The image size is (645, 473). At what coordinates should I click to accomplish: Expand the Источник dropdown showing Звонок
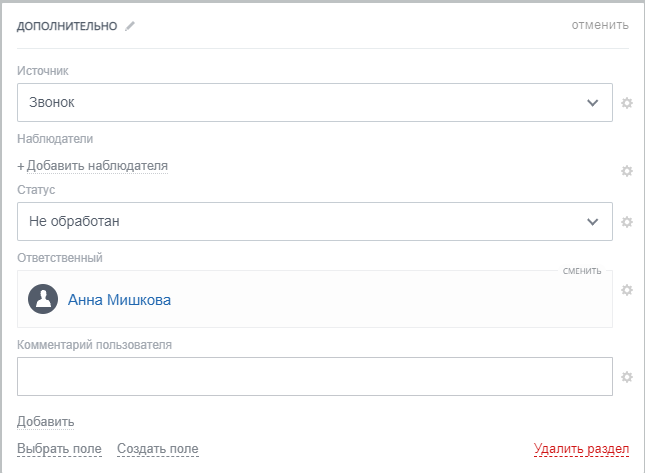coord(315,103)
